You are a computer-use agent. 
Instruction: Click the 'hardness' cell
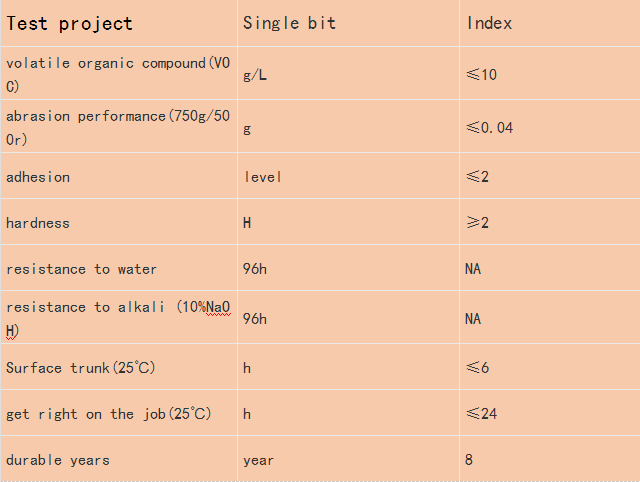119,222
